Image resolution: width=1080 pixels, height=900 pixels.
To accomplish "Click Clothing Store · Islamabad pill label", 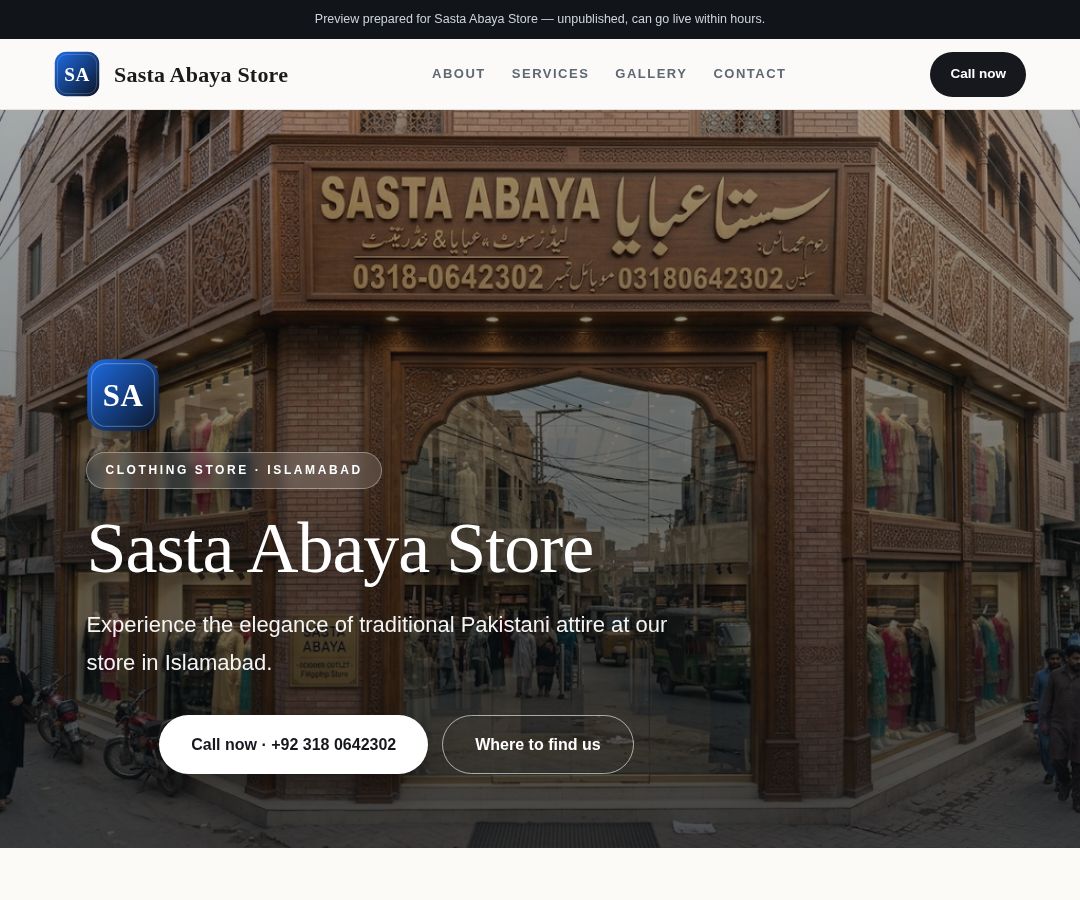I will [x=233, y=470].
